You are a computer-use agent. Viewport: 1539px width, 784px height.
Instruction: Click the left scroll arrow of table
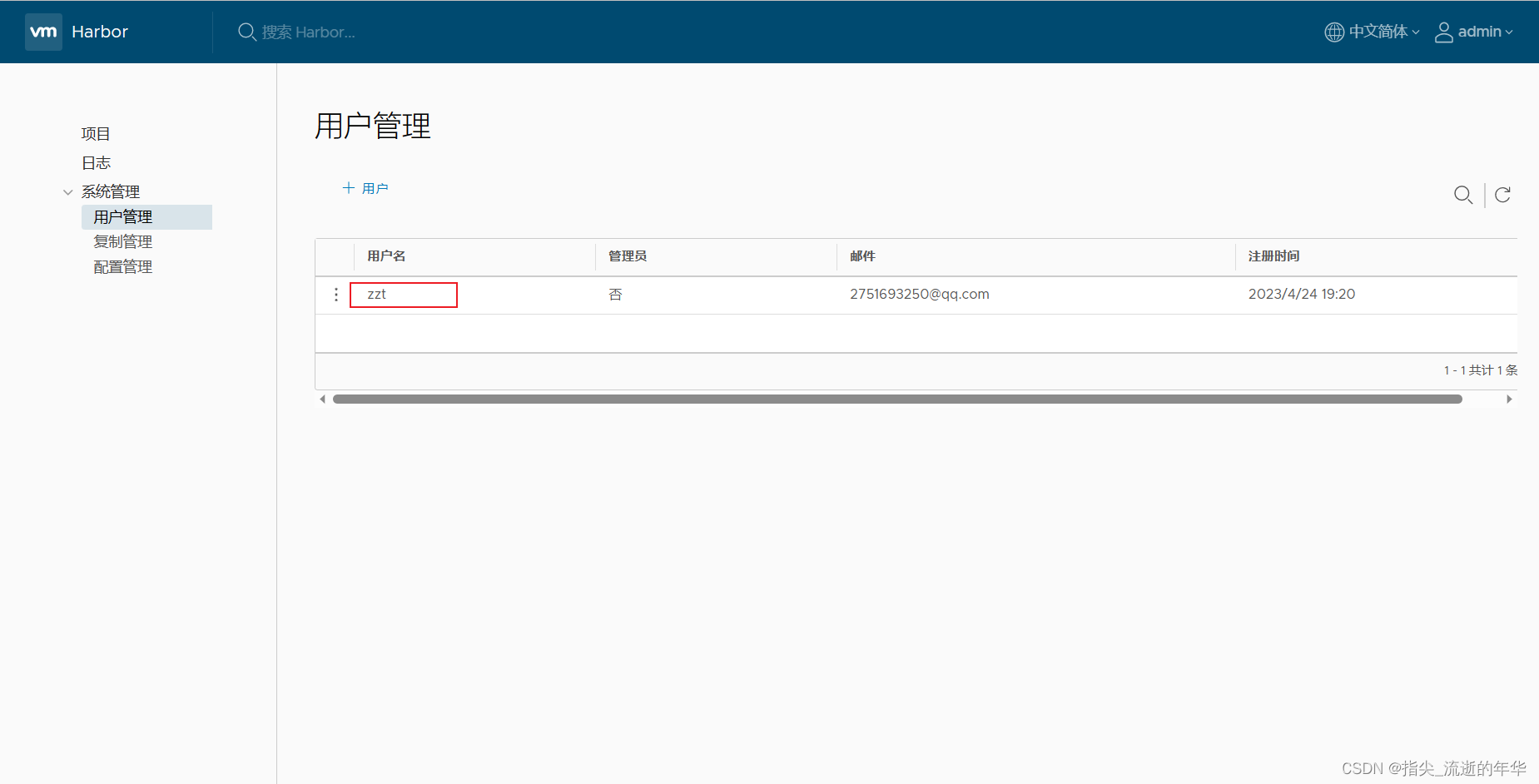click(323, 399)
